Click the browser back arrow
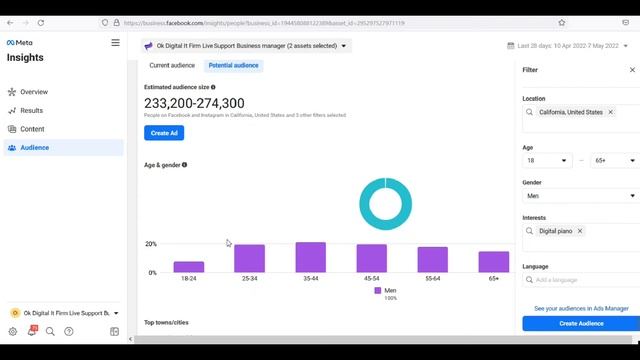The image size is (640, 360). [x=10, y=23]
